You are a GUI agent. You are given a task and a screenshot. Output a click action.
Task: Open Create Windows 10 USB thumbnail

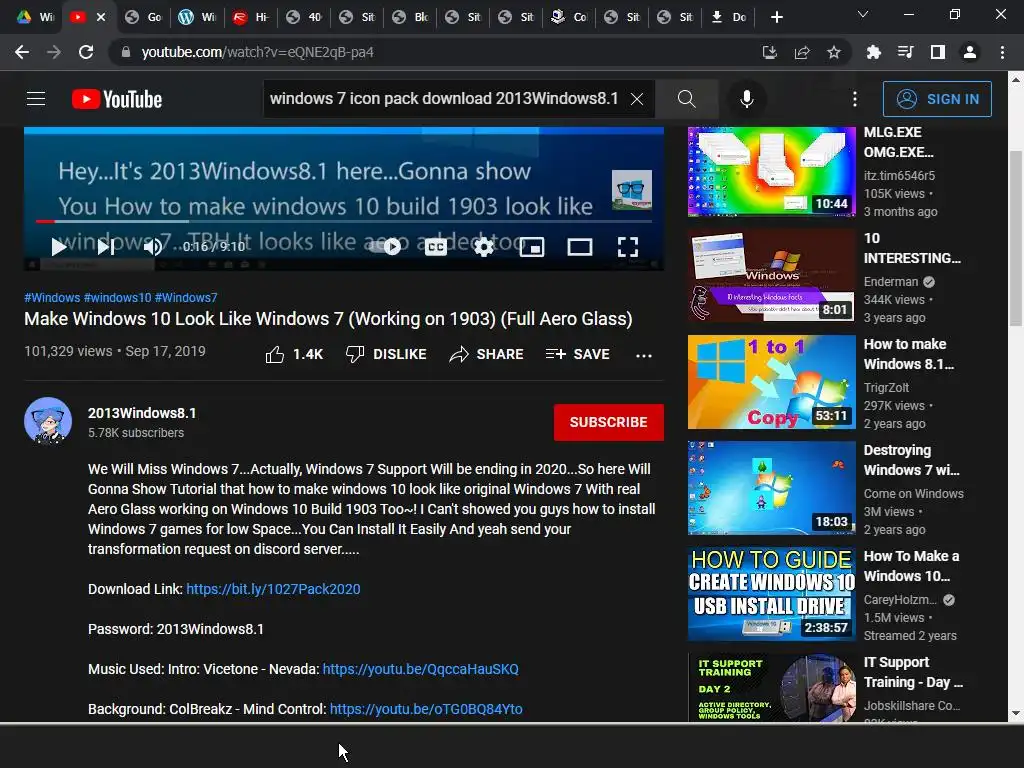[x=771, y=594]
